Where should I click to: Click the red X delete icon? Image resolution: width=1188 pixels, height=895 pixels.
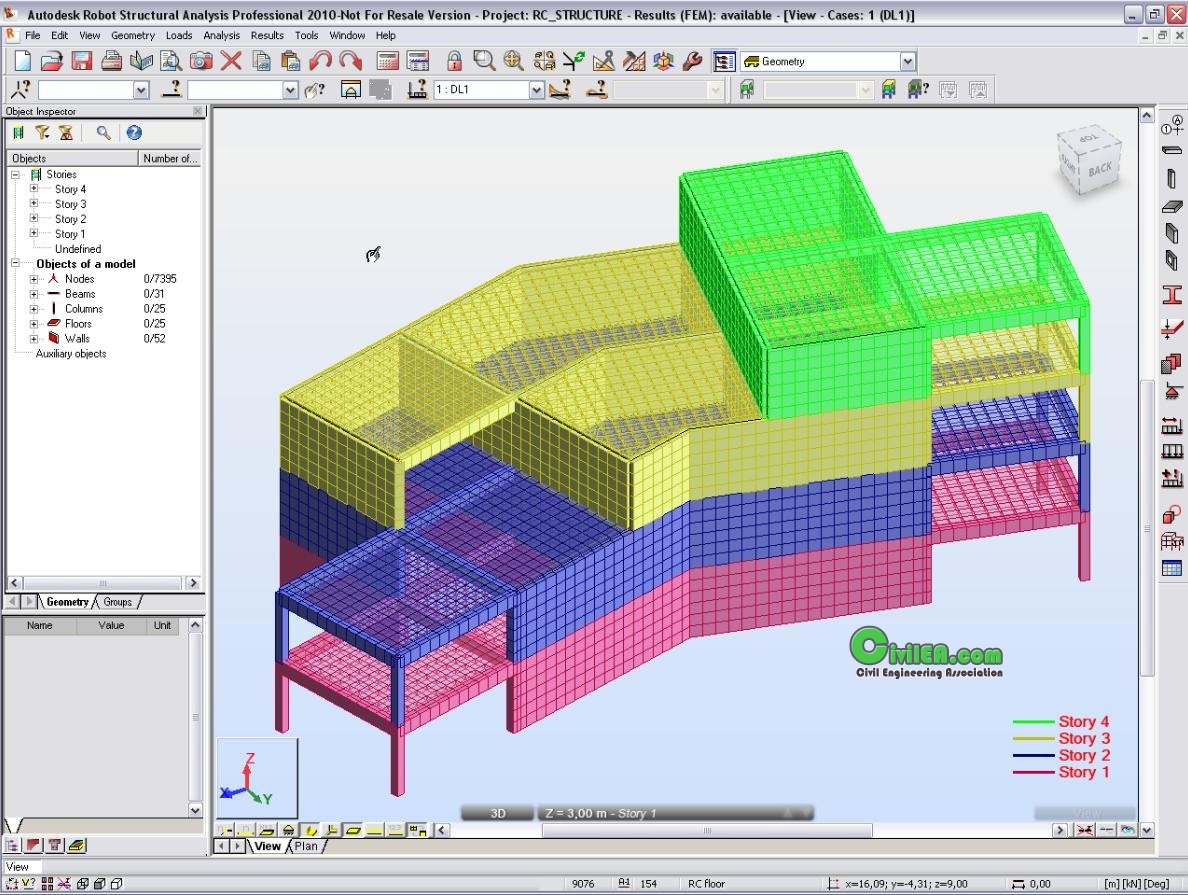click(231, 61)
